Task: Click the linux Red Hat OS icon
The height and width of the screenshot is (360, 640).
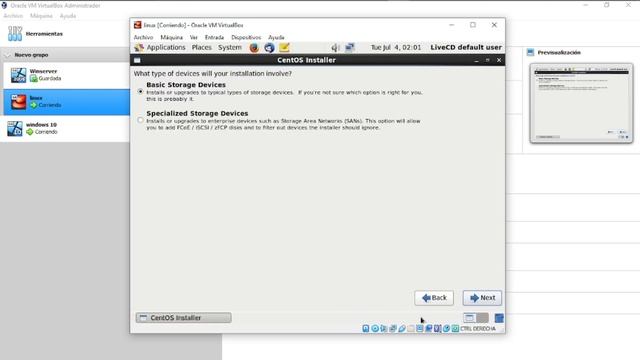Action: coord(18,102)
